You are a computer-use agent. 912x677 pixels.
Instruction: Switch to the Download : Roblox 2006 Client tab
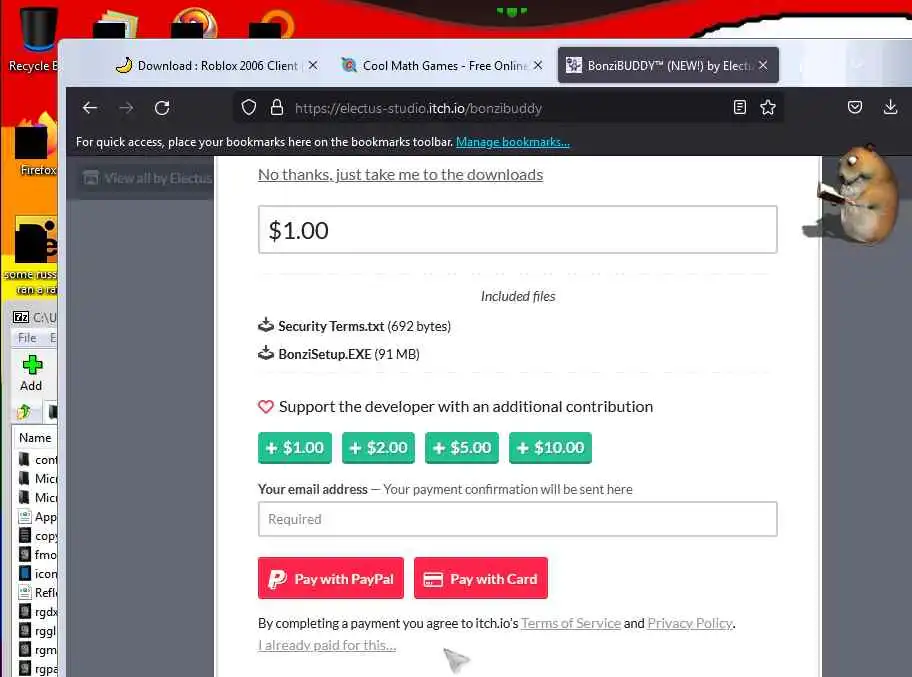(x=219, y=66)
